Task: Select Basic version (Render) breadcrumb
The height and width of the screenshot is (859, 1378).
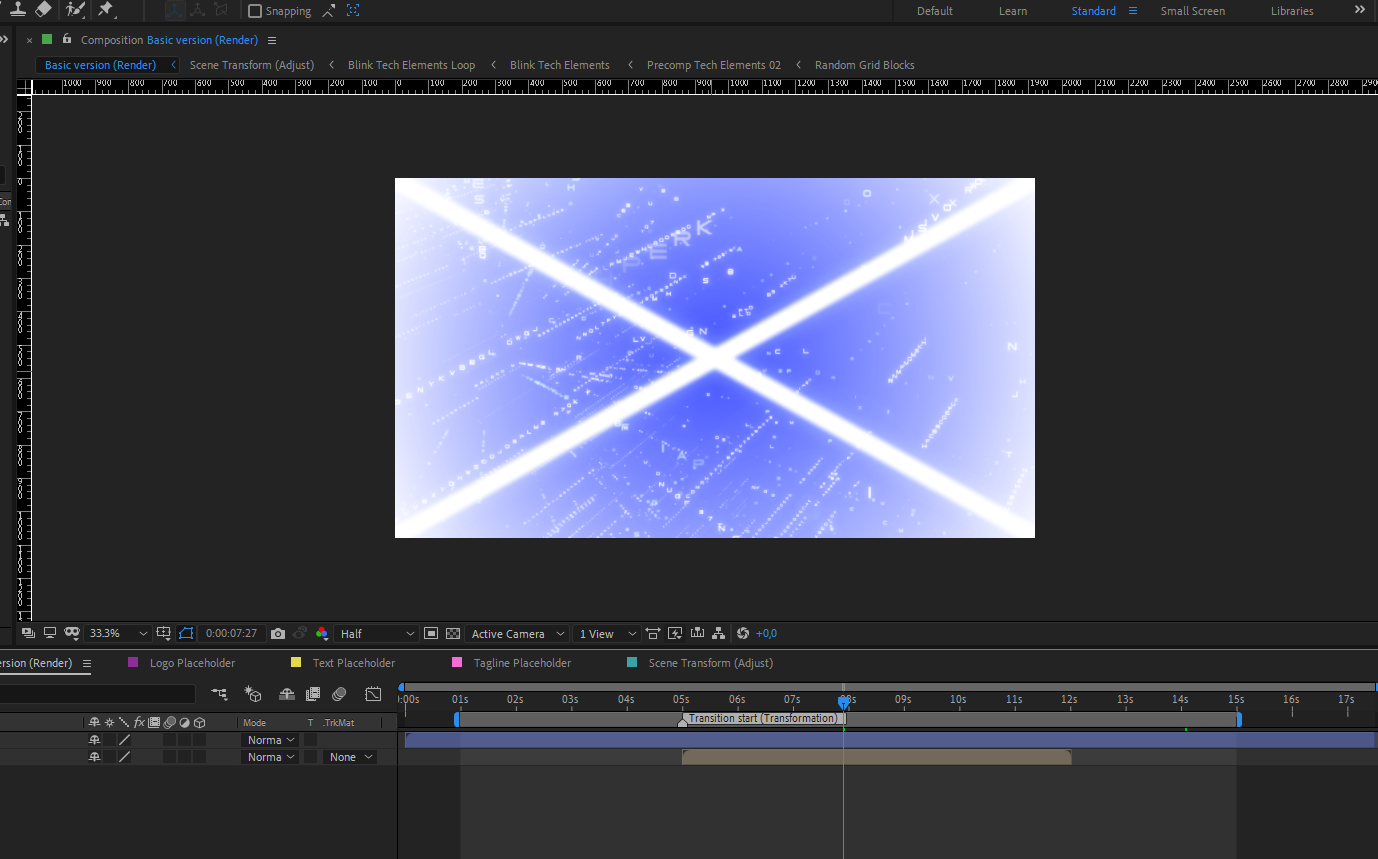Action: tap(100, 65)
